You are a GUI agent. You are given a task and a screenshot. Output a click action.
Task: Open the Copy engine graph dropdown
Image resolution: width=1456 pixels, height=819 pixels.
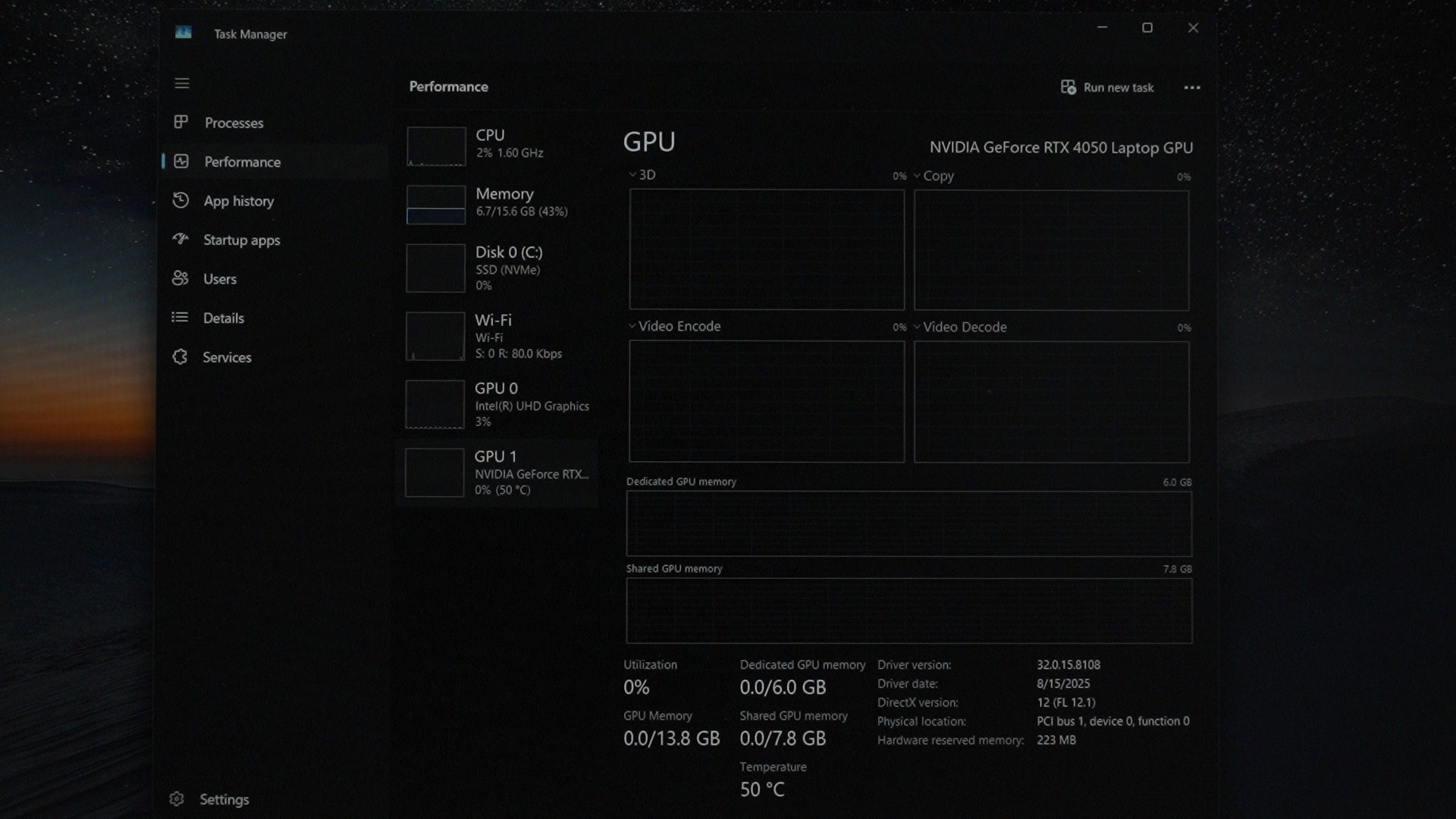pos(917,175)
